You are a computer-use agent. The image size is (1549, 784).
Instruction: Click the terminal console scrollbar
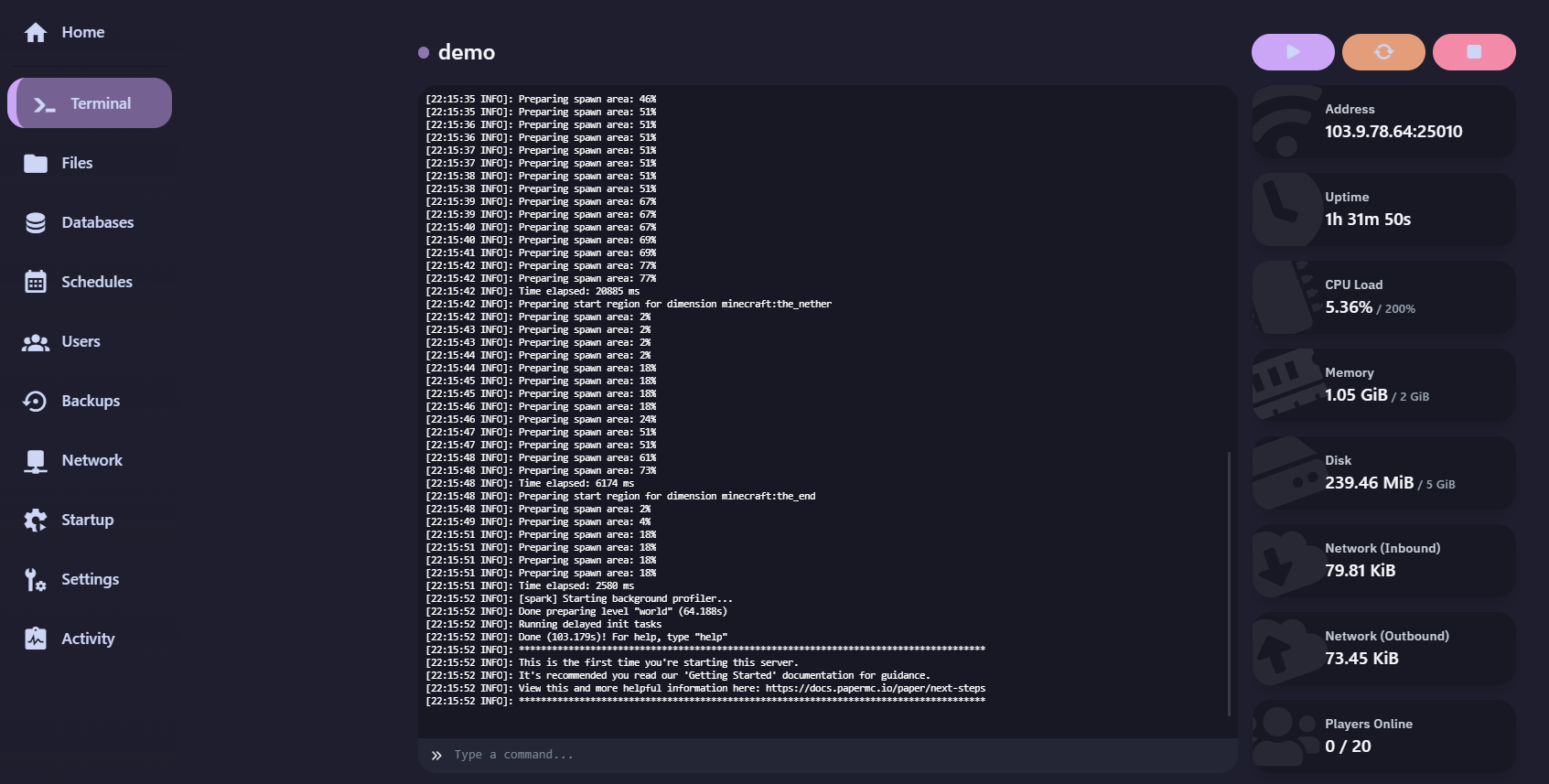click(1229, 584)
